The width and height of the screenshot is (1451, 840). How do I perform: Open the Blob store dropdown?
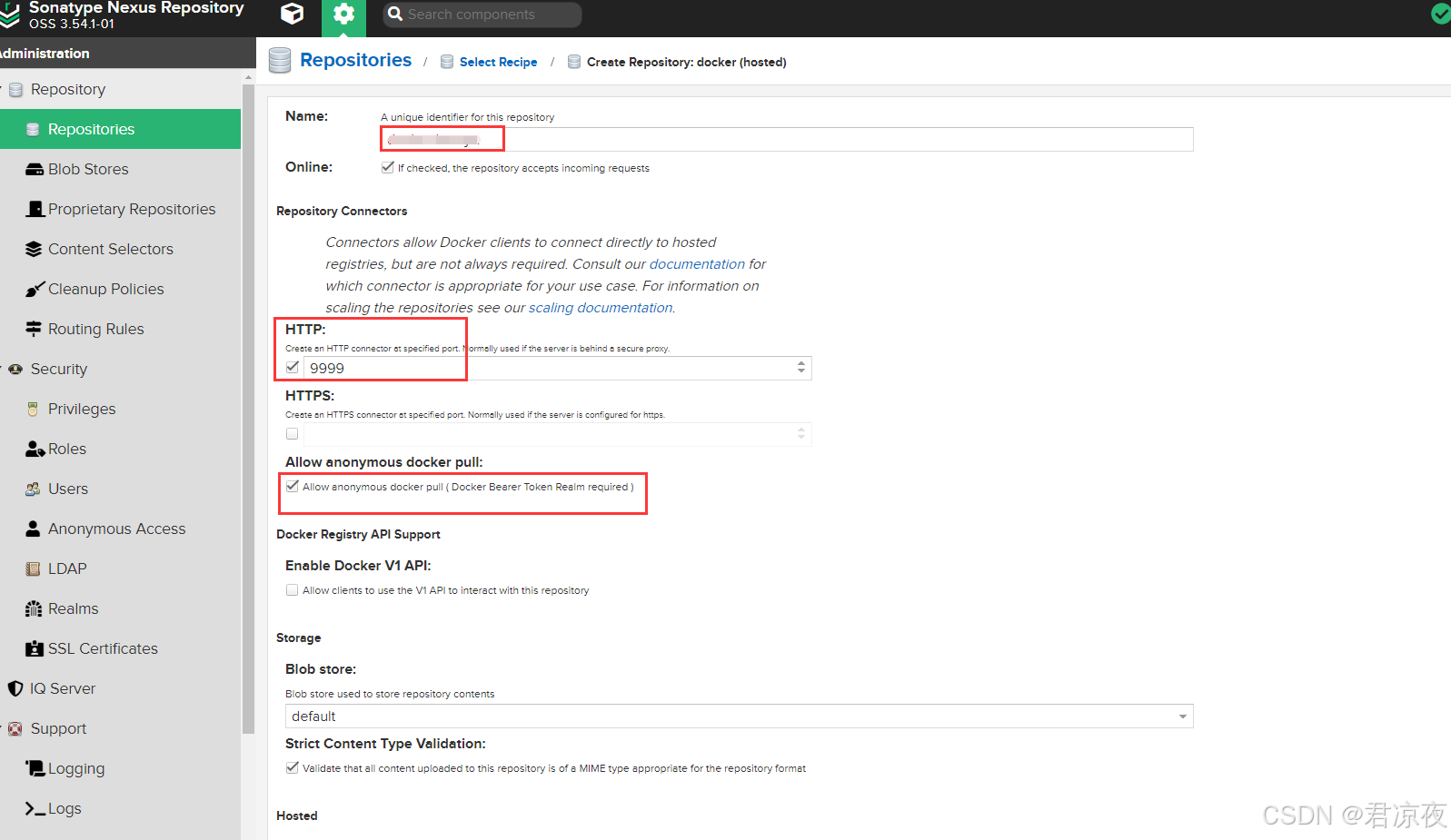pos(1182,716)
